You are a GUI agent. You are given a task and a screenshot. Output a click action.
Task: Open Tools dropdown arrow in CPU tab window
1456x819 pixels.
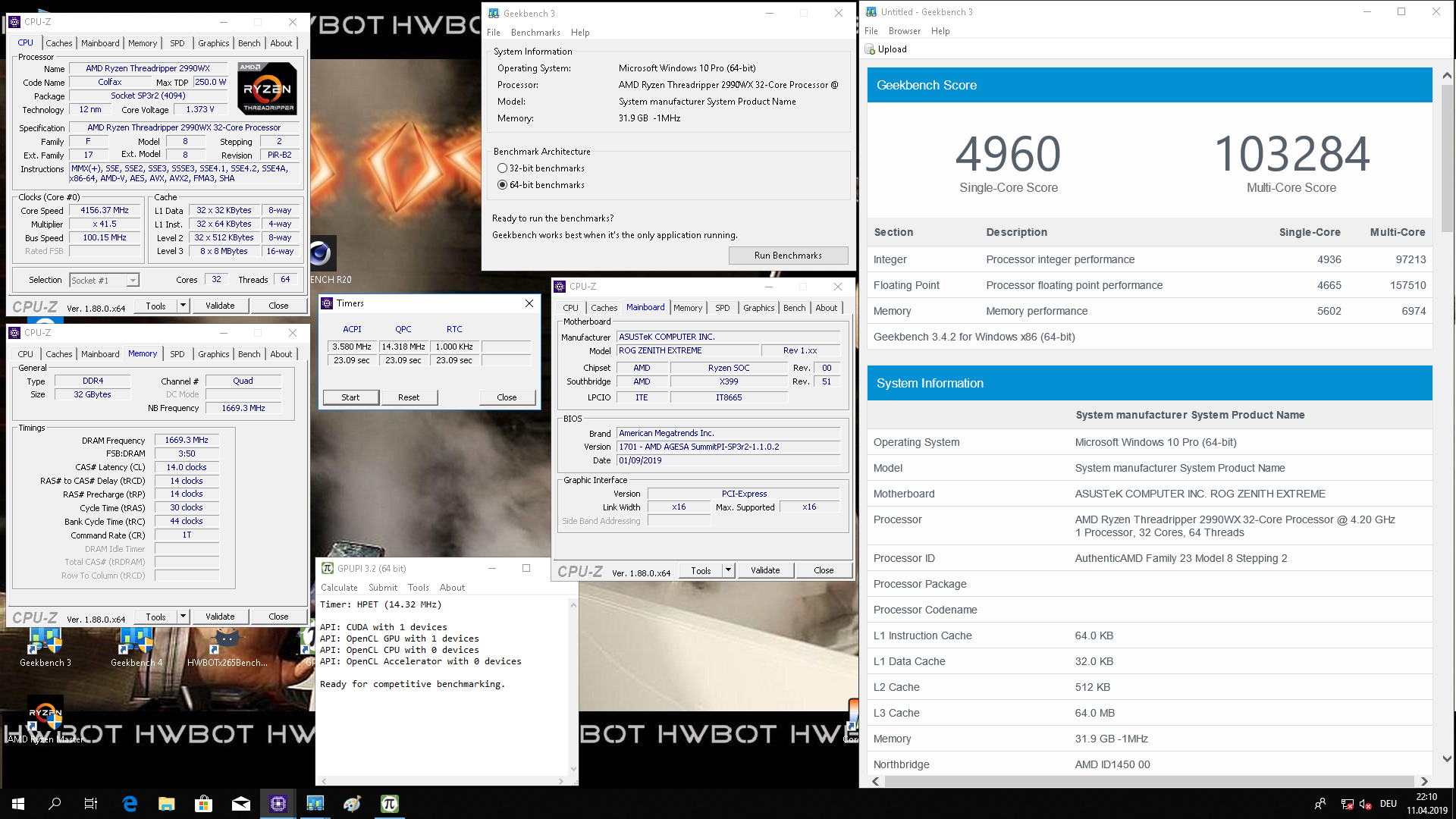tap(183, 306)
